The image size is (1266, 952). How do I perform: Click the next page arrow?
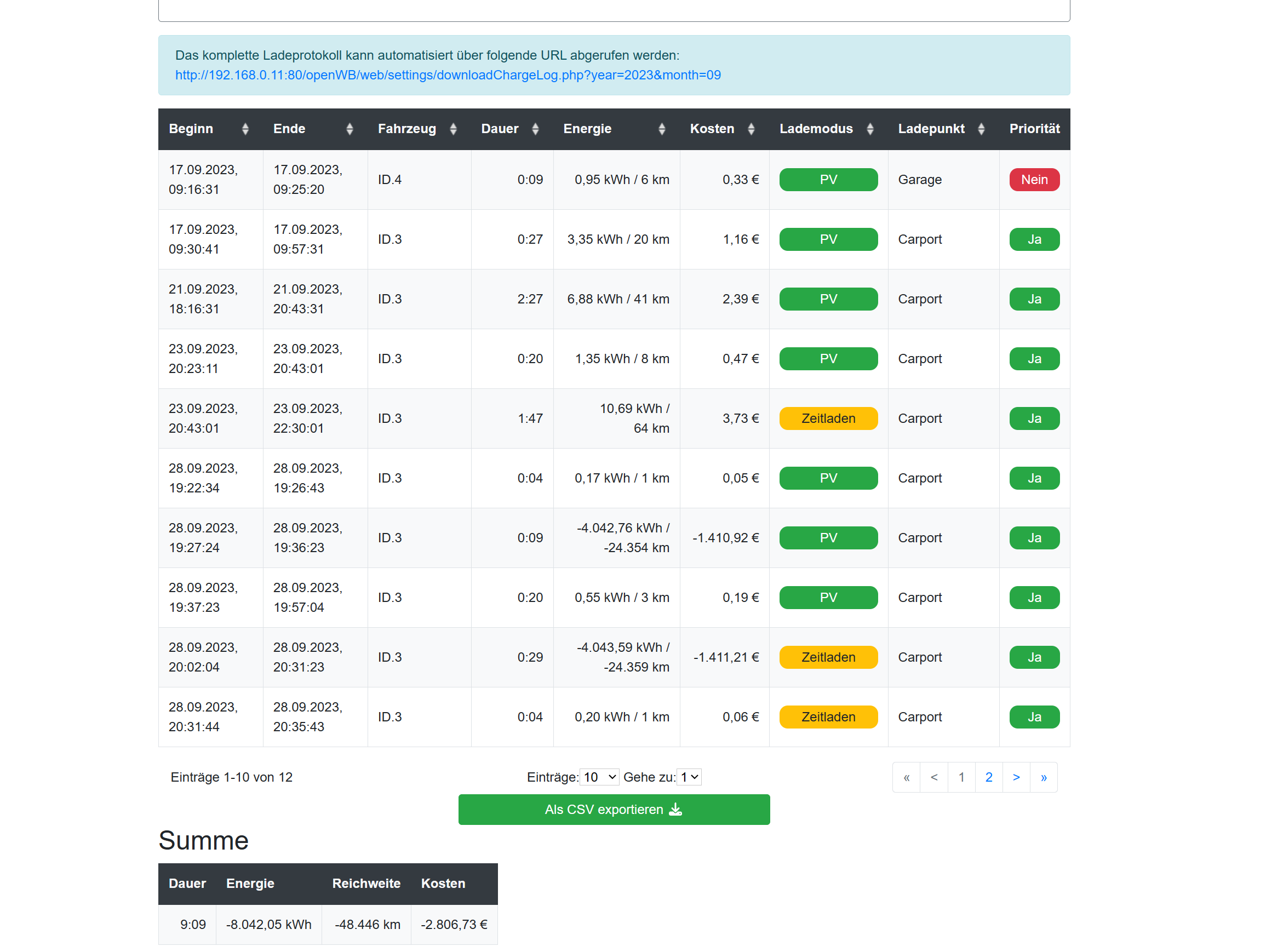point(1016,776)
